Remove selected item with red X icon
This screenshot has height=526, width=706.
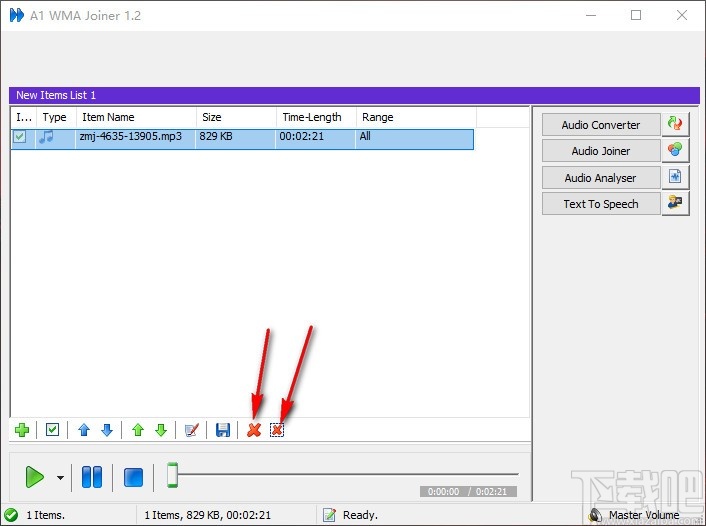point(254,430)
